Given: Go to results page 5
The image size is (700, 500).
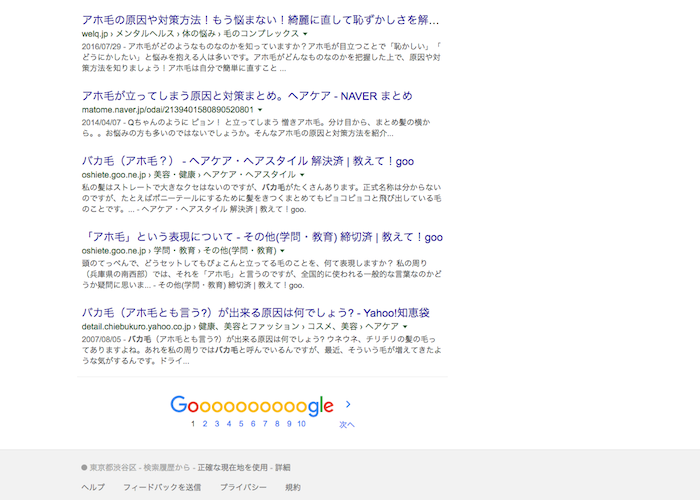Looking at the screenshot, I should pyautogui.click(x=241, y=424).
